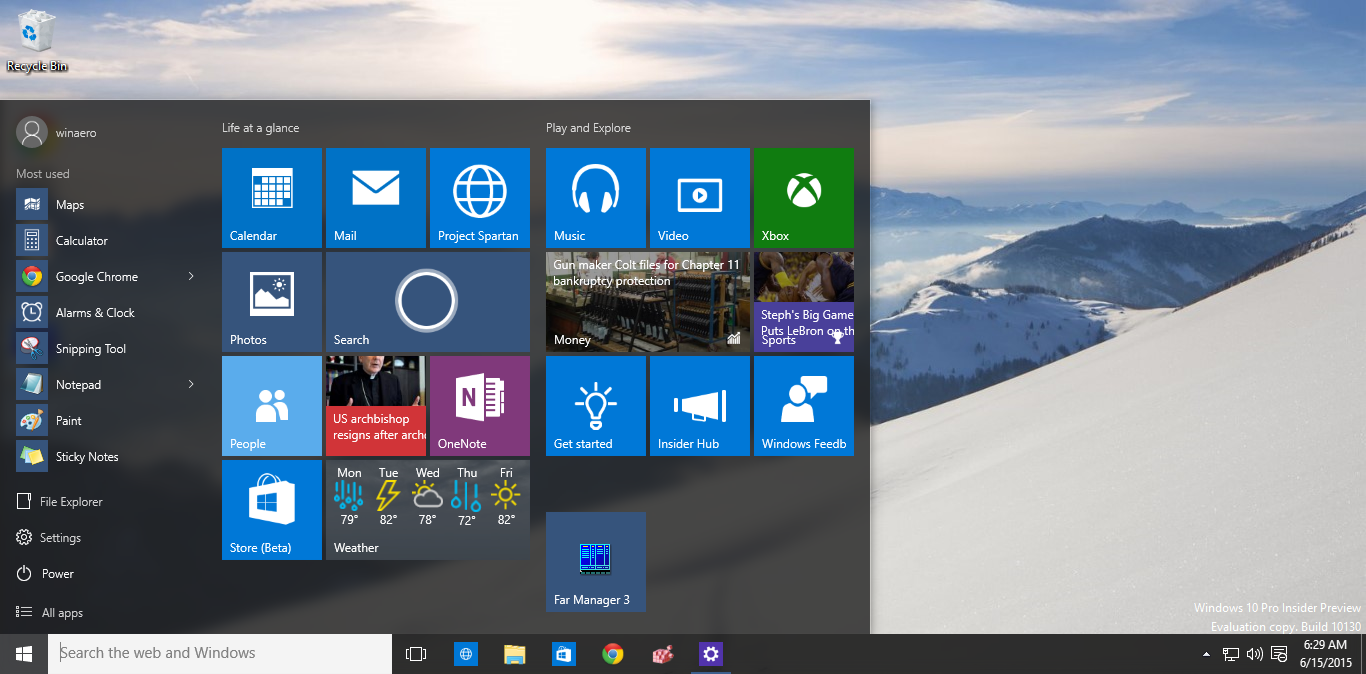Expand the Google Chrome jump list arrow
This screenshot has height=674, width=1366.
click(191, 276)
